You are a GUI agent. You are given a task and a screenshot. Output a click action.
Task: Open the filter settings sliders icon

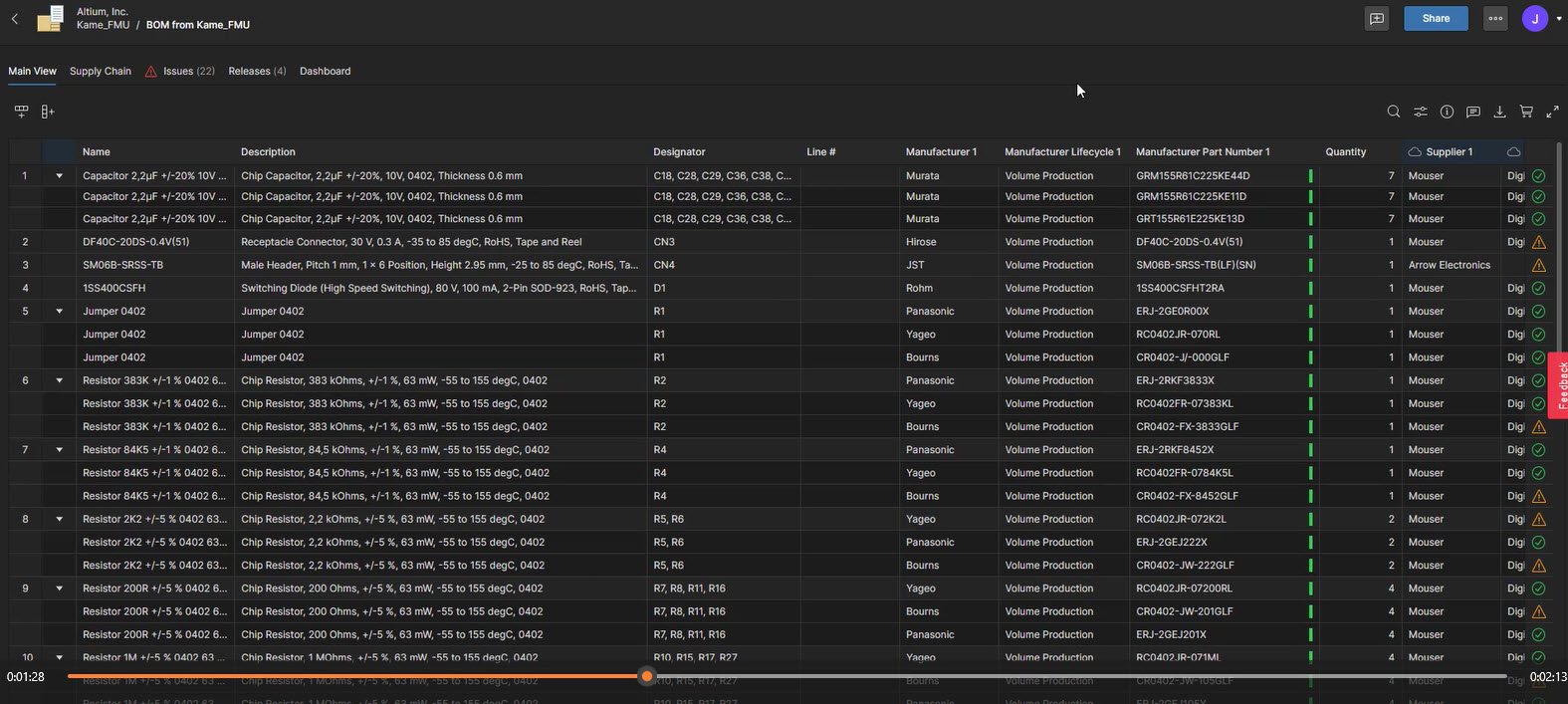1421,112
